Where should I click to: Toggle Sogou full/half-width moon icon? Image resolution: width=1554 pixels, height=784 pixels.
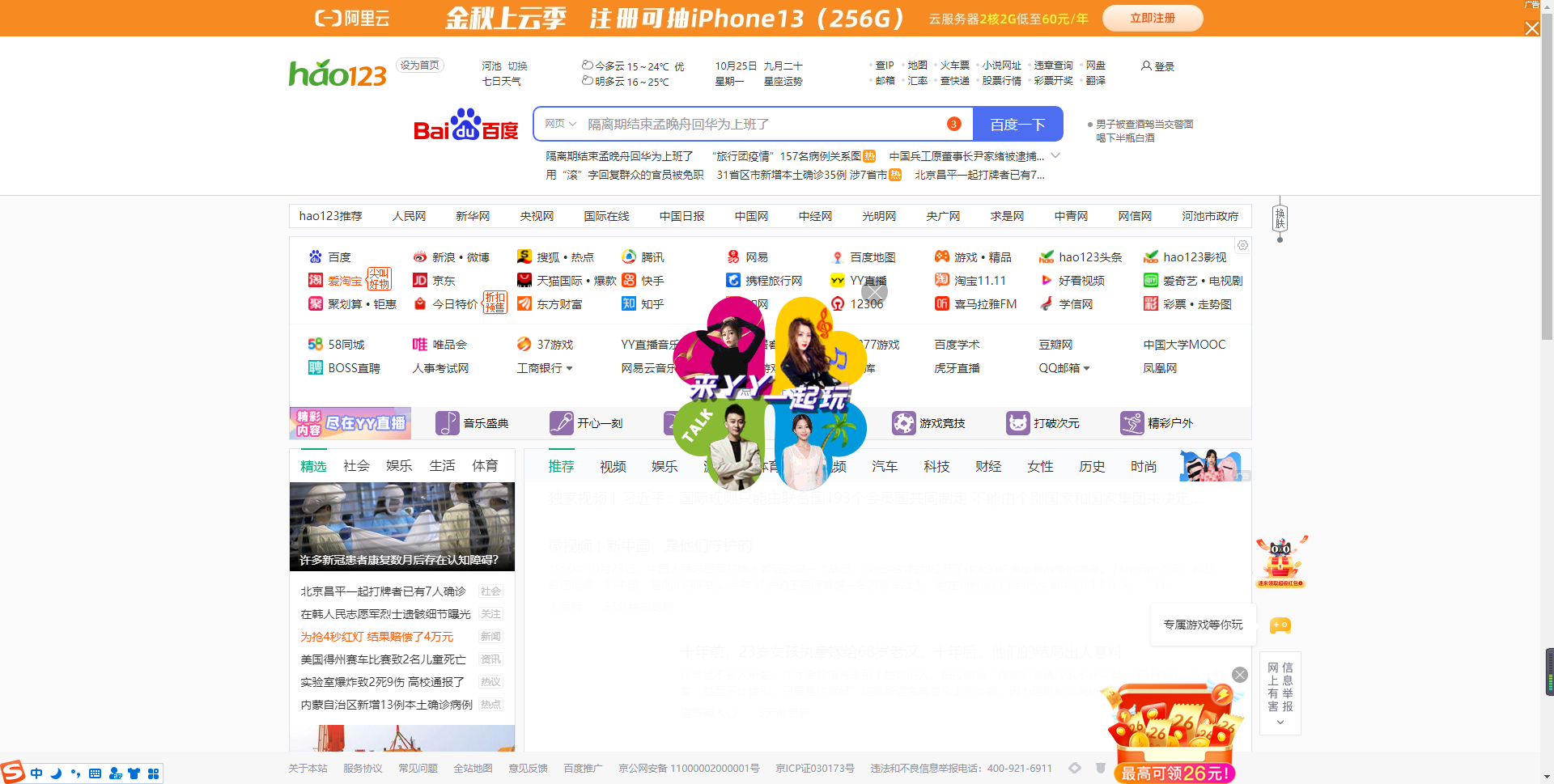[56, 773]
